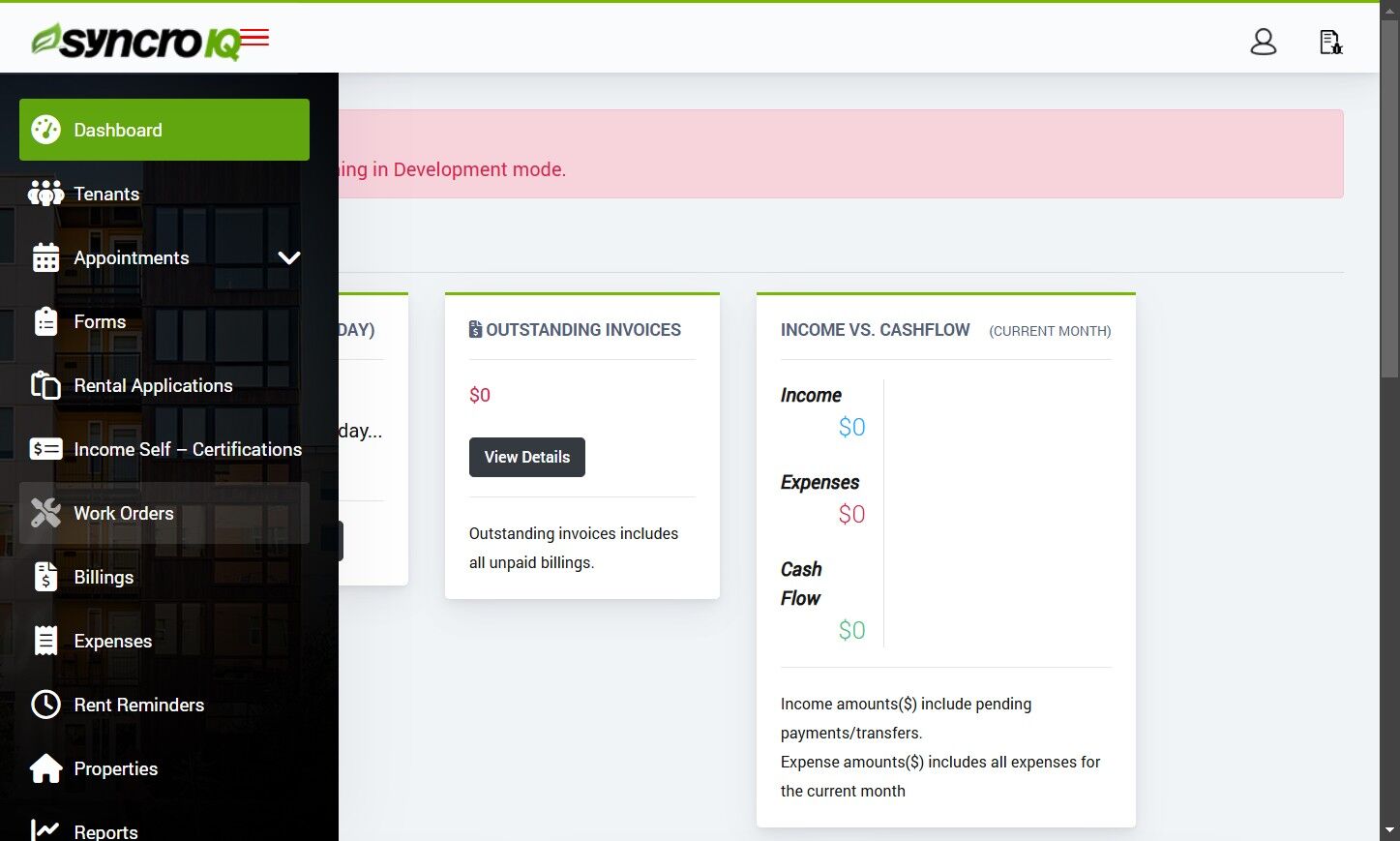The image size is (1400, 841).
Task: Click 'Income amounts($) include pending' note
Action: click(906, 718)
